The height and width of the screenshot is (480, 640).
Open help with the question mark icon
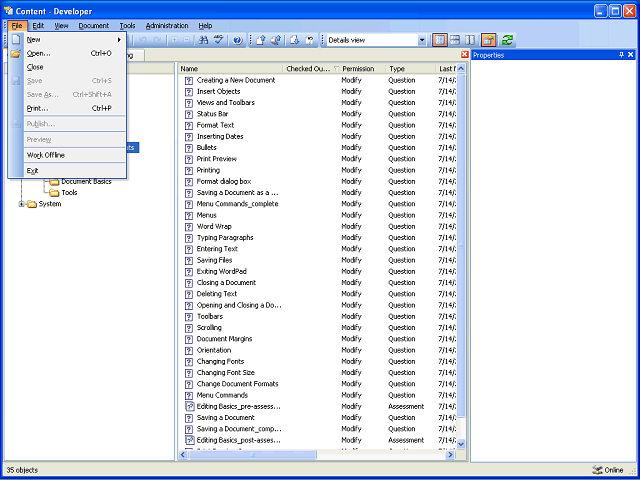click(238, 40)
